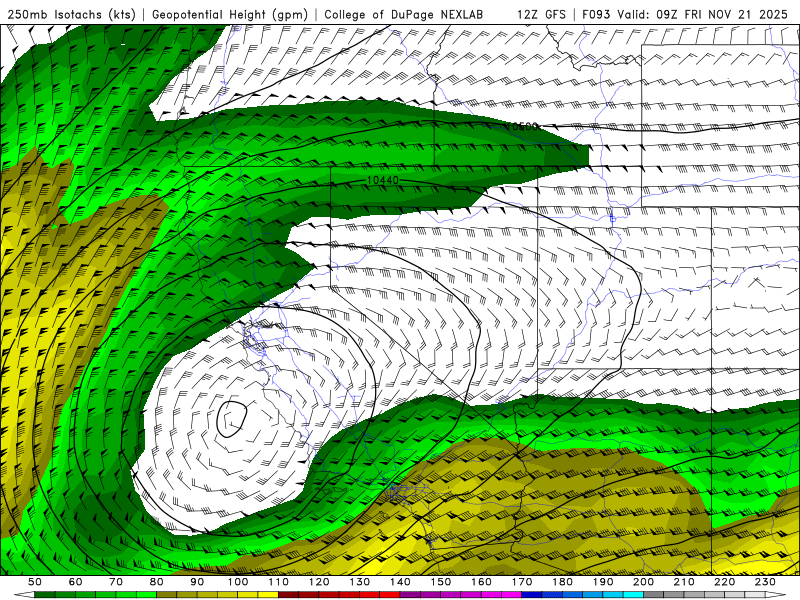
Task: Click the '180' value on the color scale
Action: coord(562,582)
